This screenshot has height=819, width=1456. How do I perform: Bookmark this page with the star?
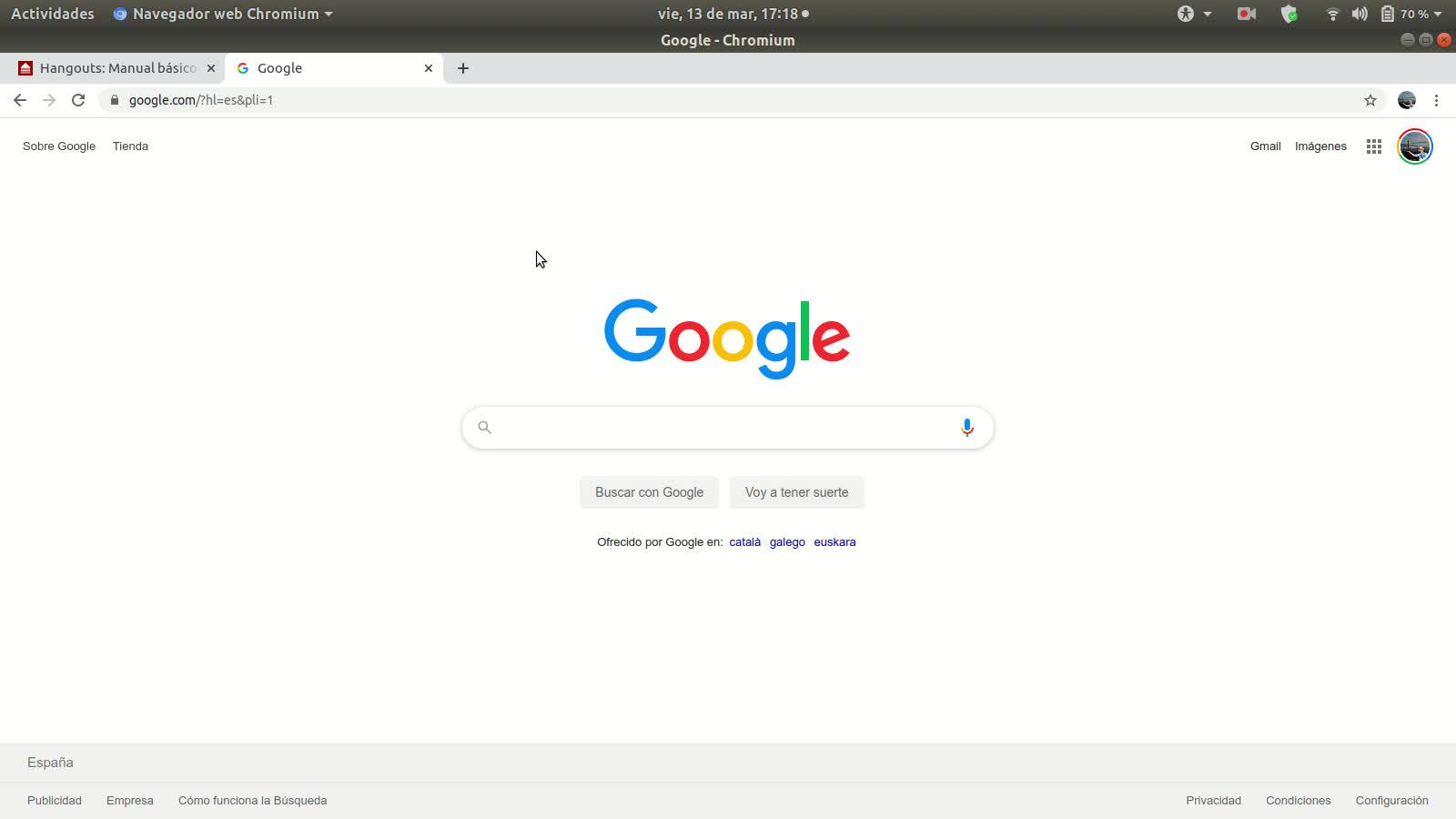1370,100
